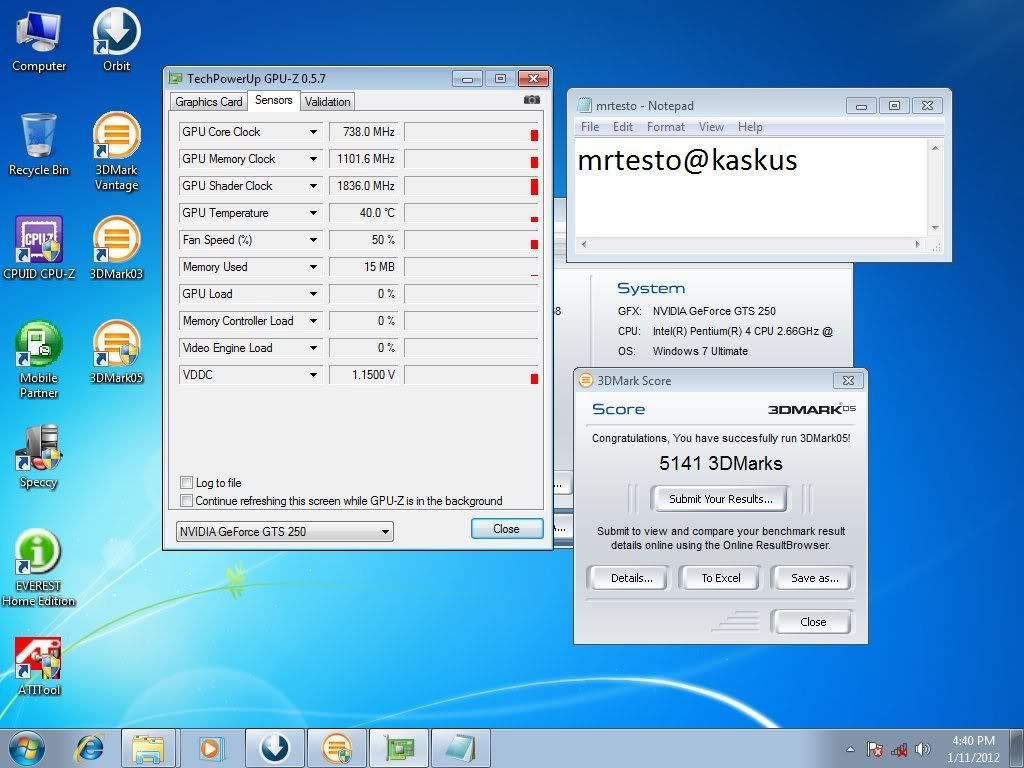Open the GPU Temperature sensor dropdown

[313, 213]
